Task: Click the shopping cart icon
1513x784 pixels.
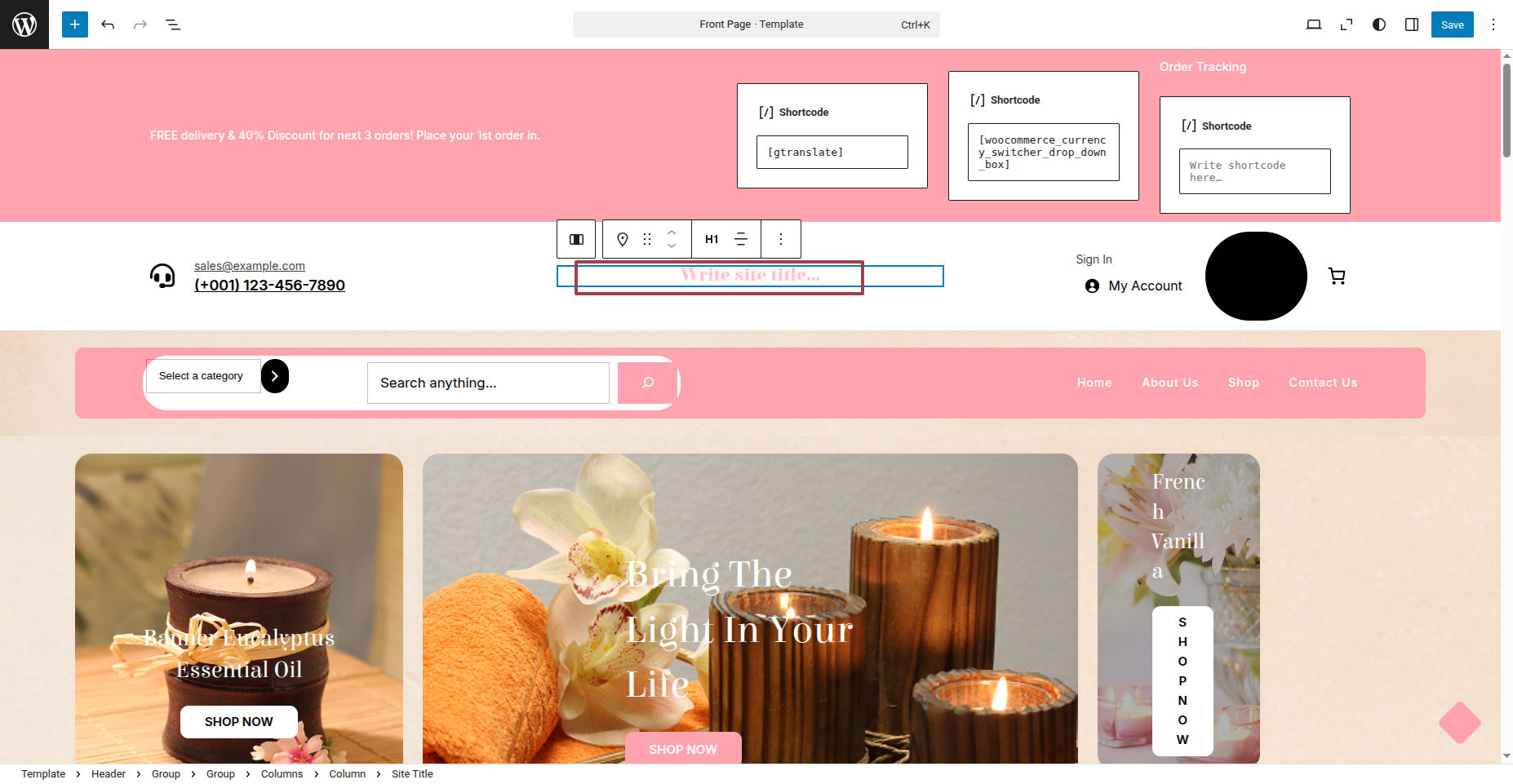Action: coord(1337,277)
